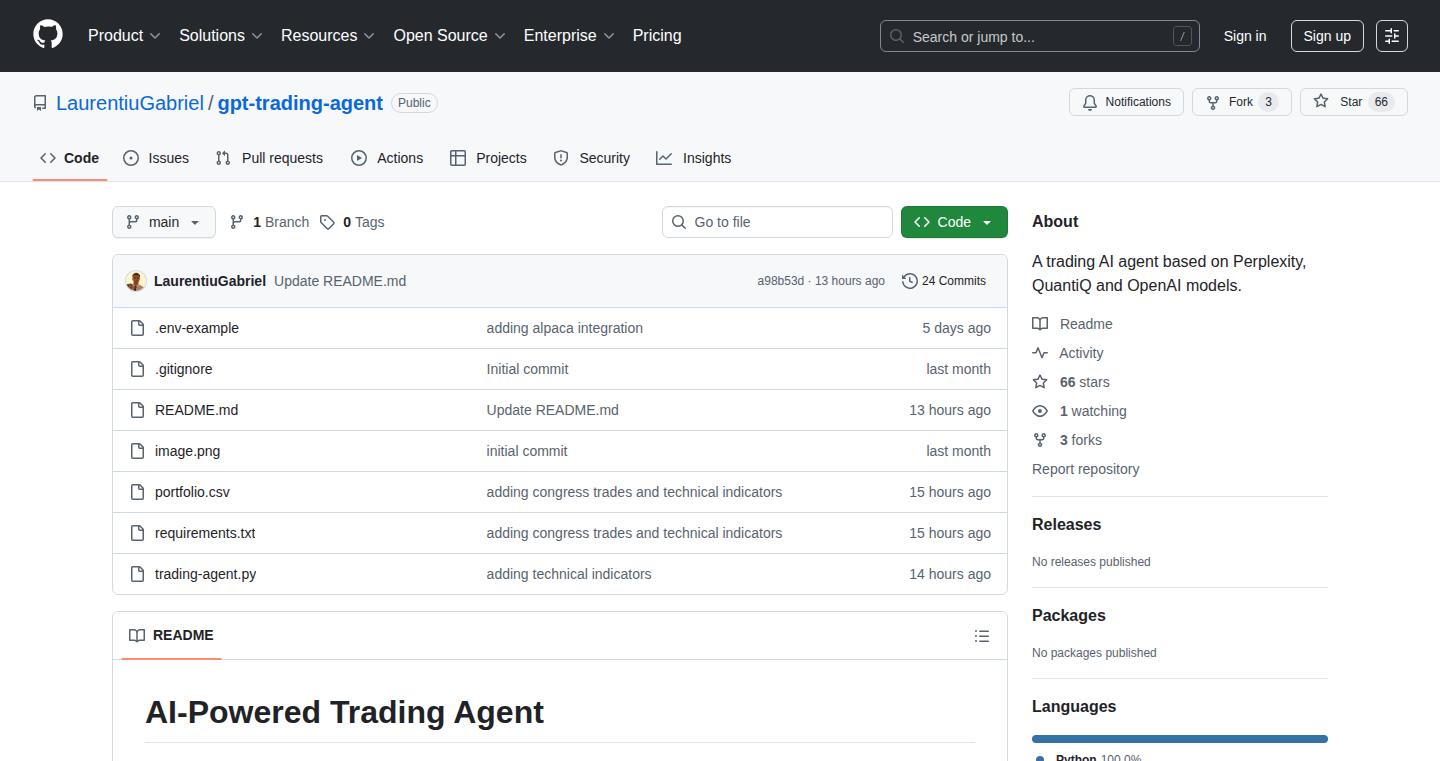The width and height of the screenshot is (1440, 761).
Task: Click the fork icon beside 3 forks
Action: [1040, 440]
